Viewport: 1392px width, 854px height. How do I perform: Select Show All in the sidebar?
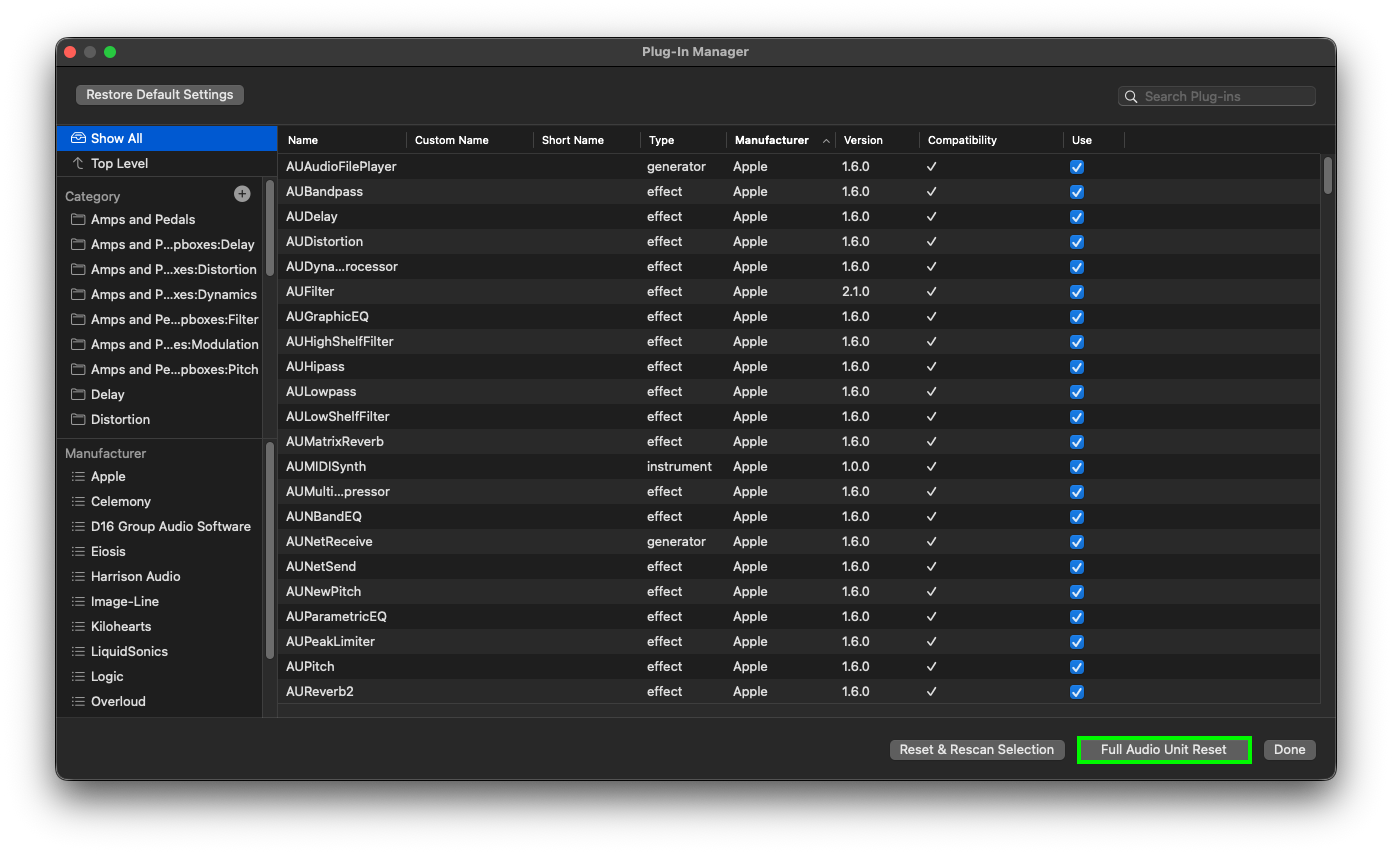(167, 138)
